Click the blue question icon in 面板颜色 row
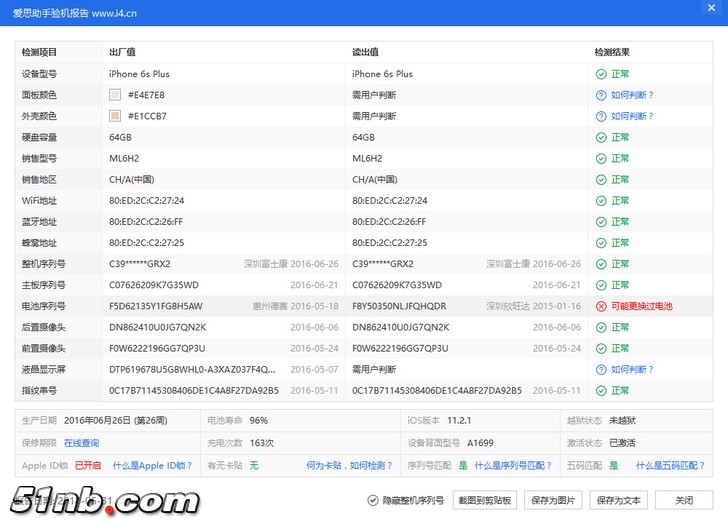Image resolution: width=728 pixels, height=524 pixels. click(601, 95)
